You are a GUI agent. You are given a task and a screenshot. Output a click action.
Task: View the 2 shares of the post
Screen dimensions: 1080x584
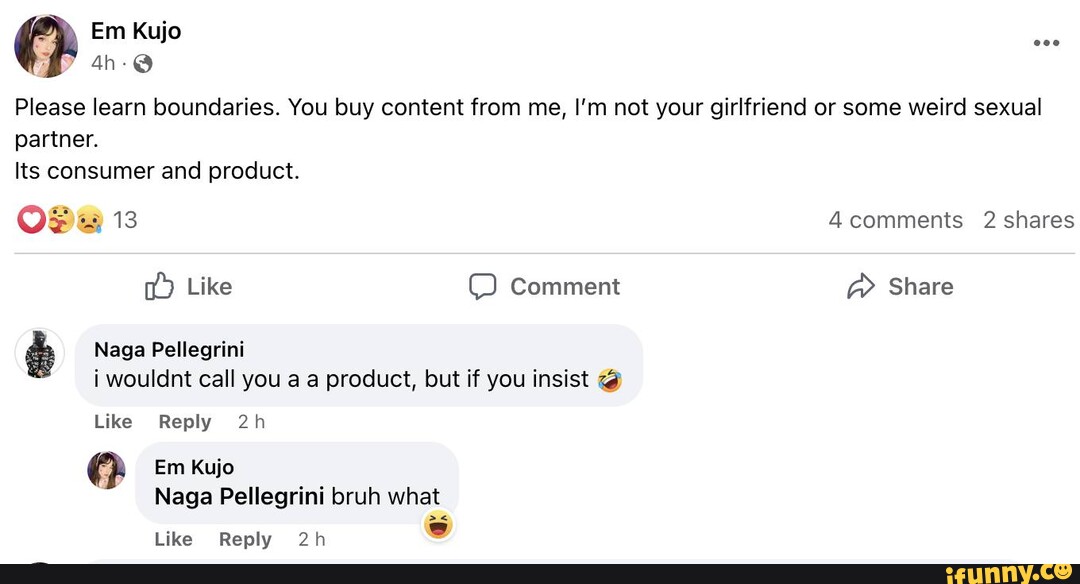[1028, 219]
